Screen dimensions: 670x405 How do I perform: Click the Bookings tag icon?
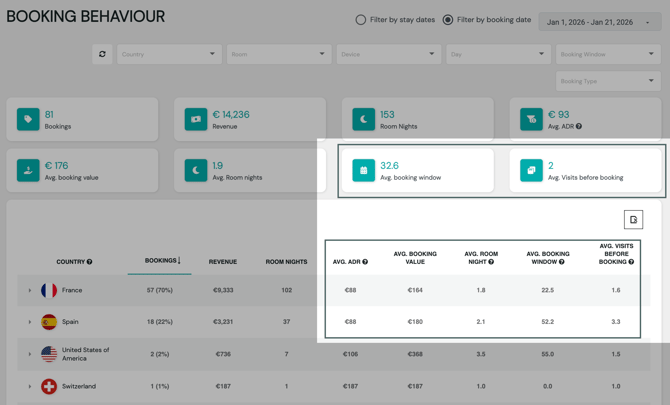tap(28, 119)
